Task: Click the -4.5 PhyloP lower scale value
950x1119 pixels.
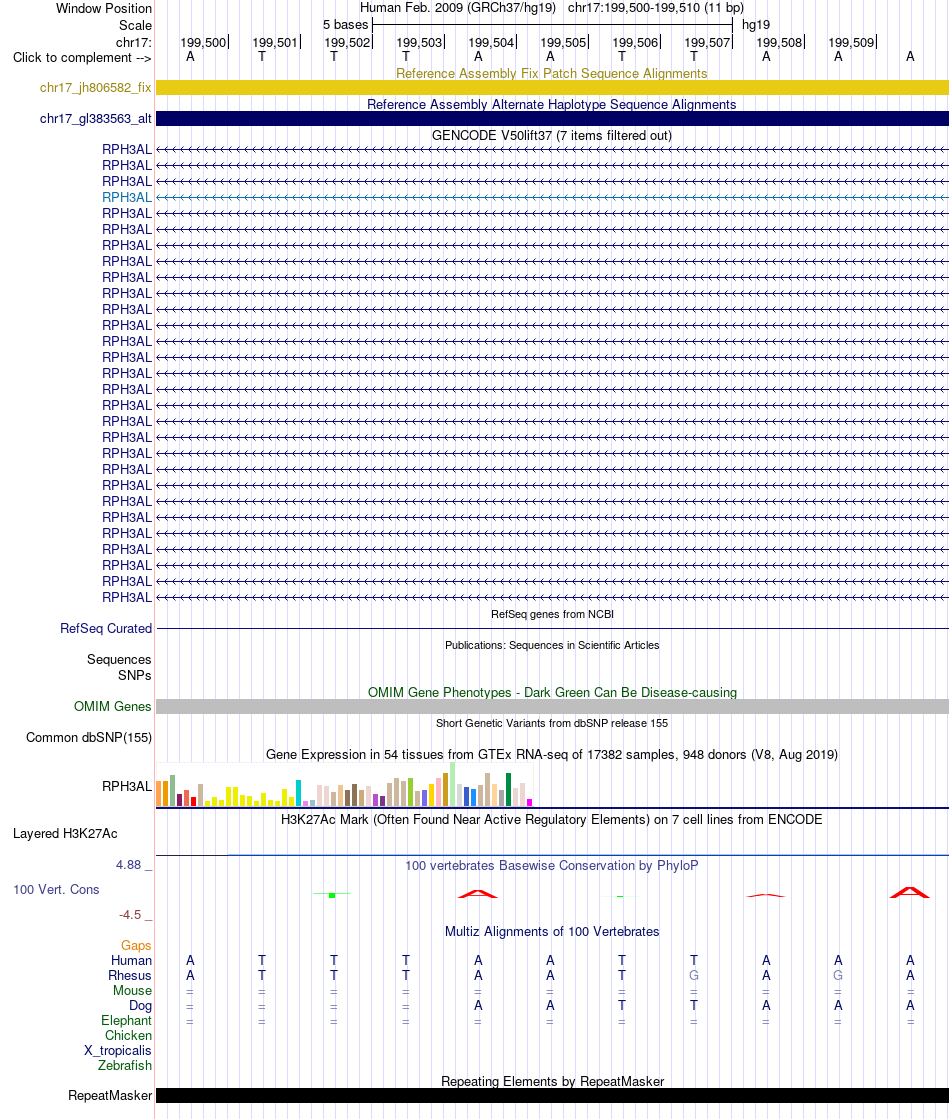Action: pos(131,915)
